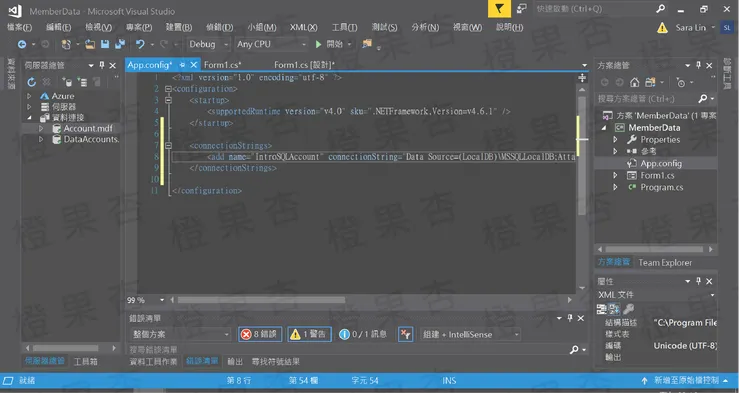Click the SL account avatar badge
Image resolution: width=740 pixels, height=393 pixels.
pos(727,28)
